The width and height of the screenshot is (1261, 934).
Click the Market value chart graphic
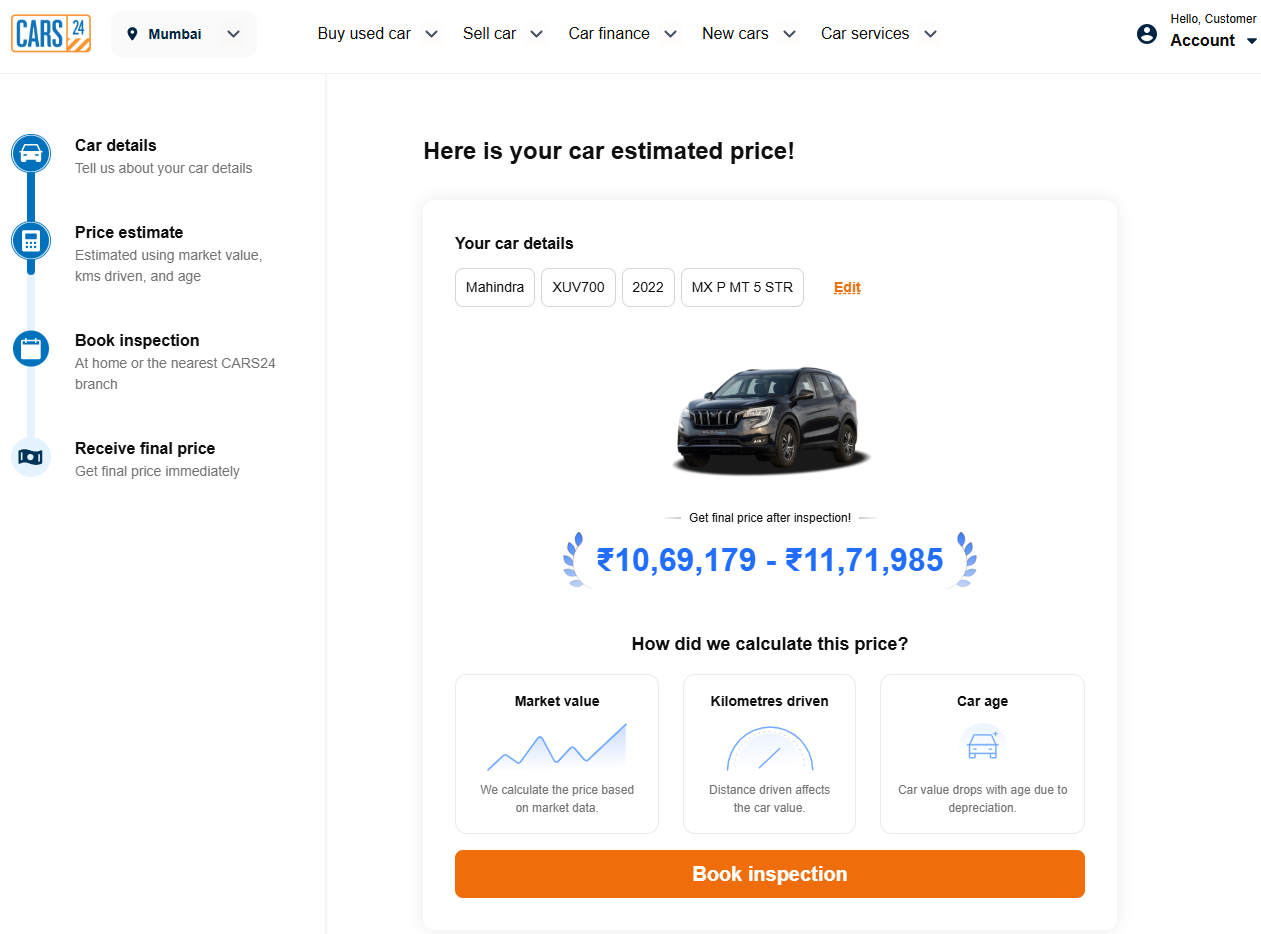pos(557,747)
